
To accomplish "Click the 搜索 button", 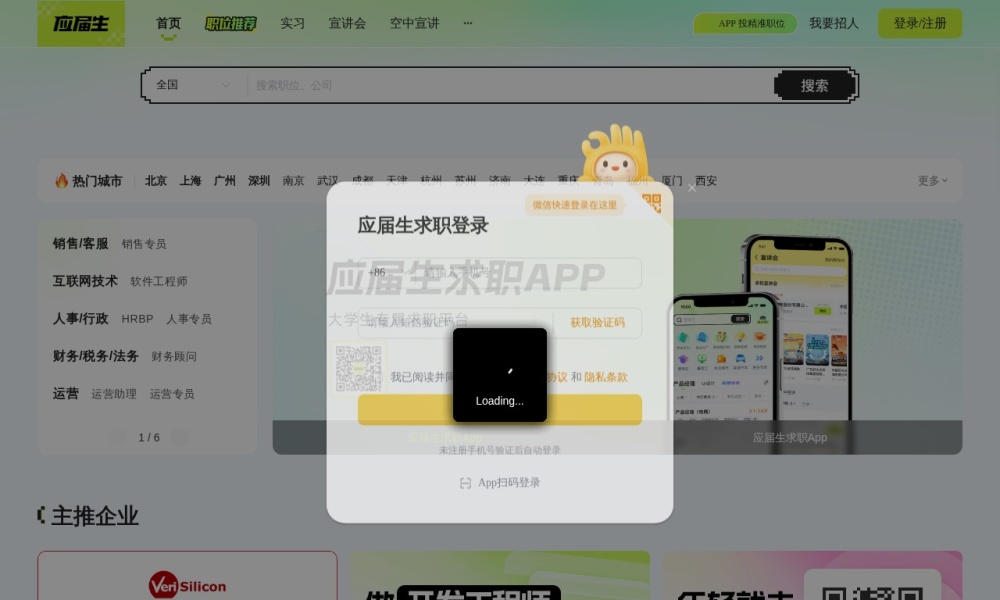I will (x=814, y=85).
